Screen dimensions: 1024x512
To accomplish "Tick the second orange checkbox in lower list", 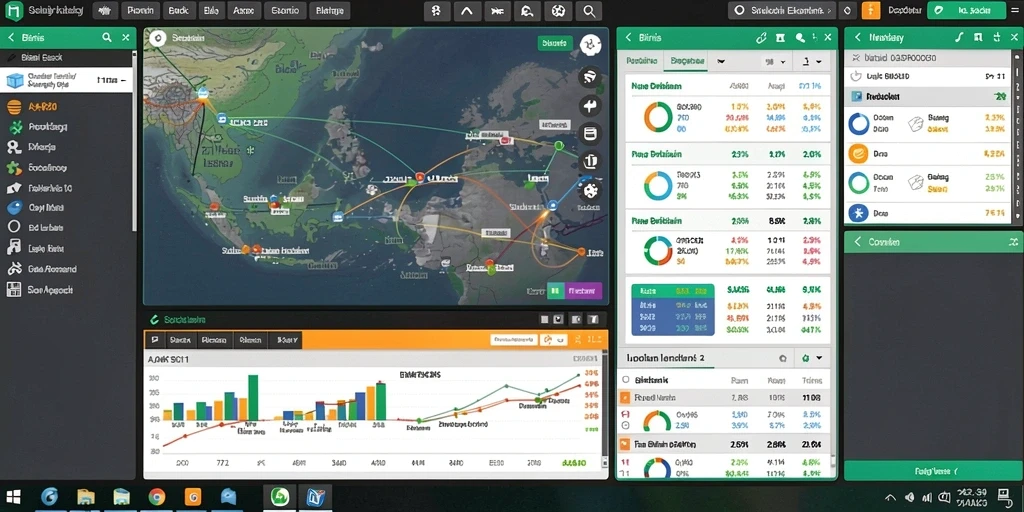I will (625, 444).
